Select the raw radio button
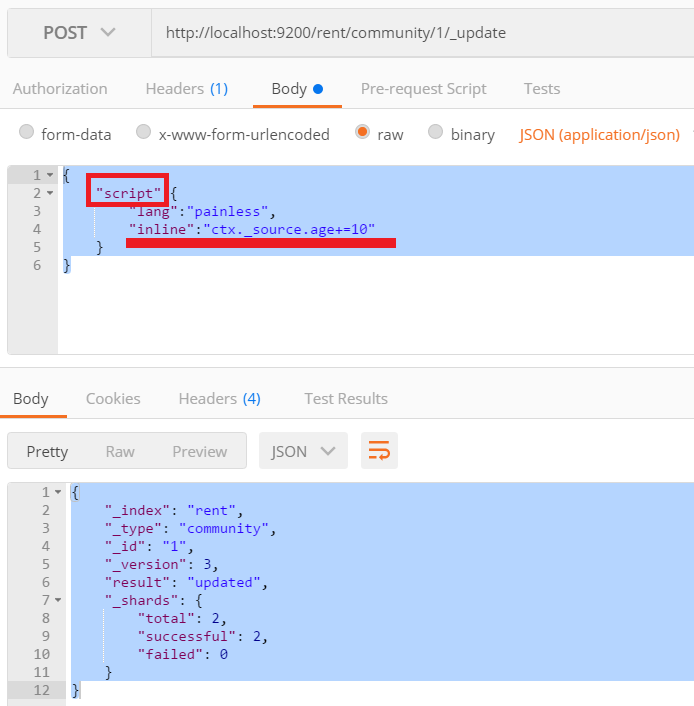This screenshot has height=706, width=694. tap(362, 132)
